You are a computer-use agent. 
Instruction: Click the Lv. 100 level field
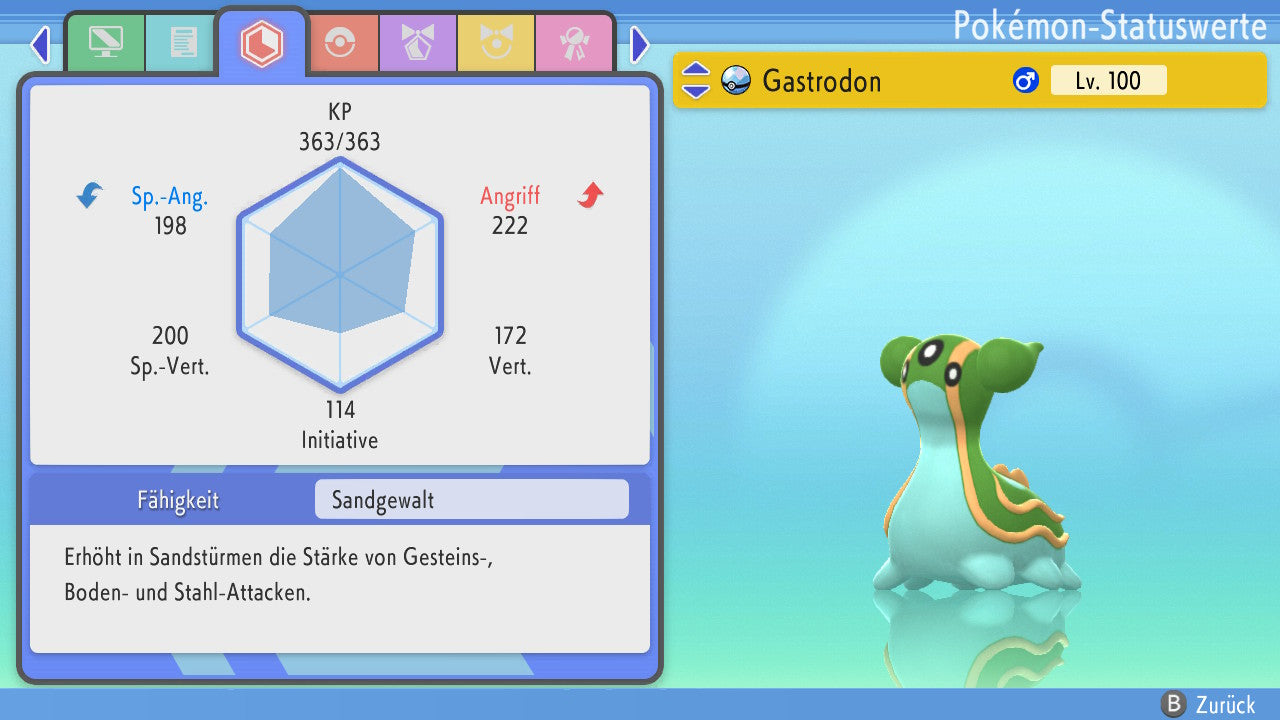coord(1108,80)
